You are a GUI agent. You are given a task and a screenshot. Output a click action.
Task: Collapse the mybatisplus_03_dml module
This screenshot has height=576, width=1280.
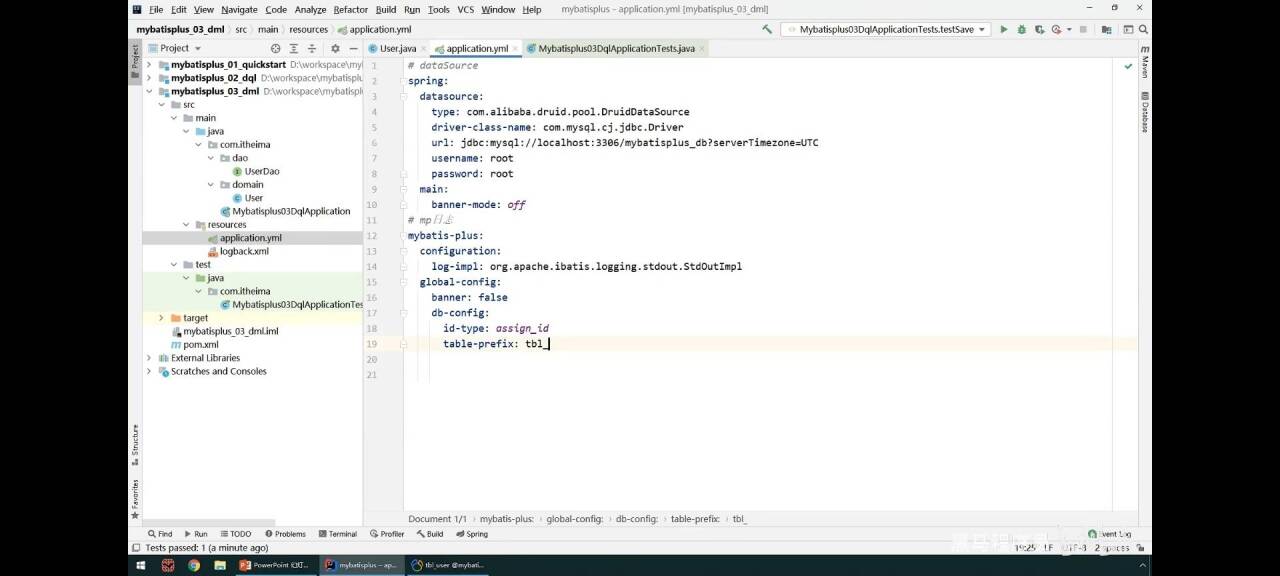click(x=149, y=91)
